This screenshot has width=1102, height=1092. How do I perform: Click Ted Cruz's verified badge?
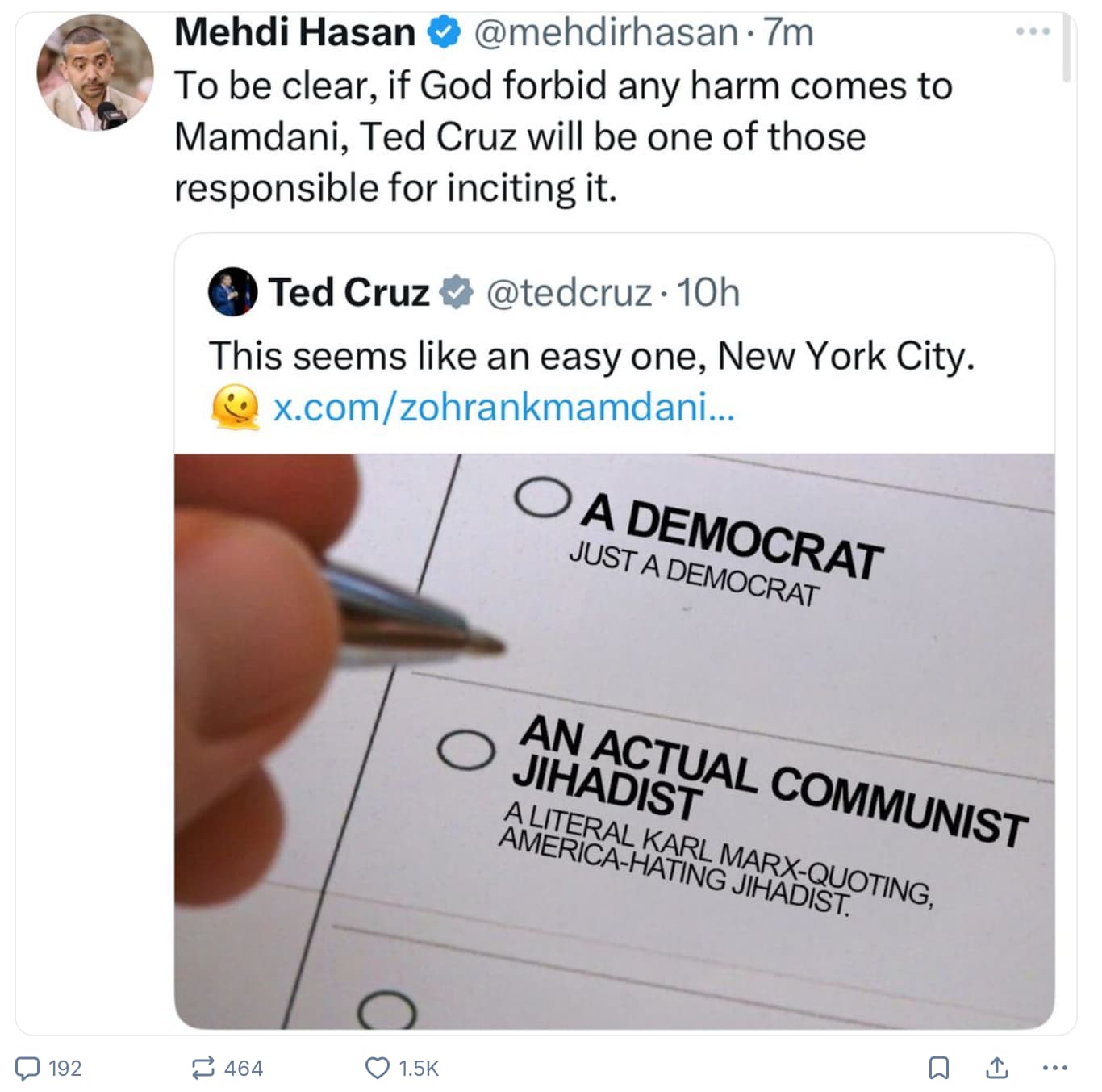pyautogui.click(x=457, y=292)
